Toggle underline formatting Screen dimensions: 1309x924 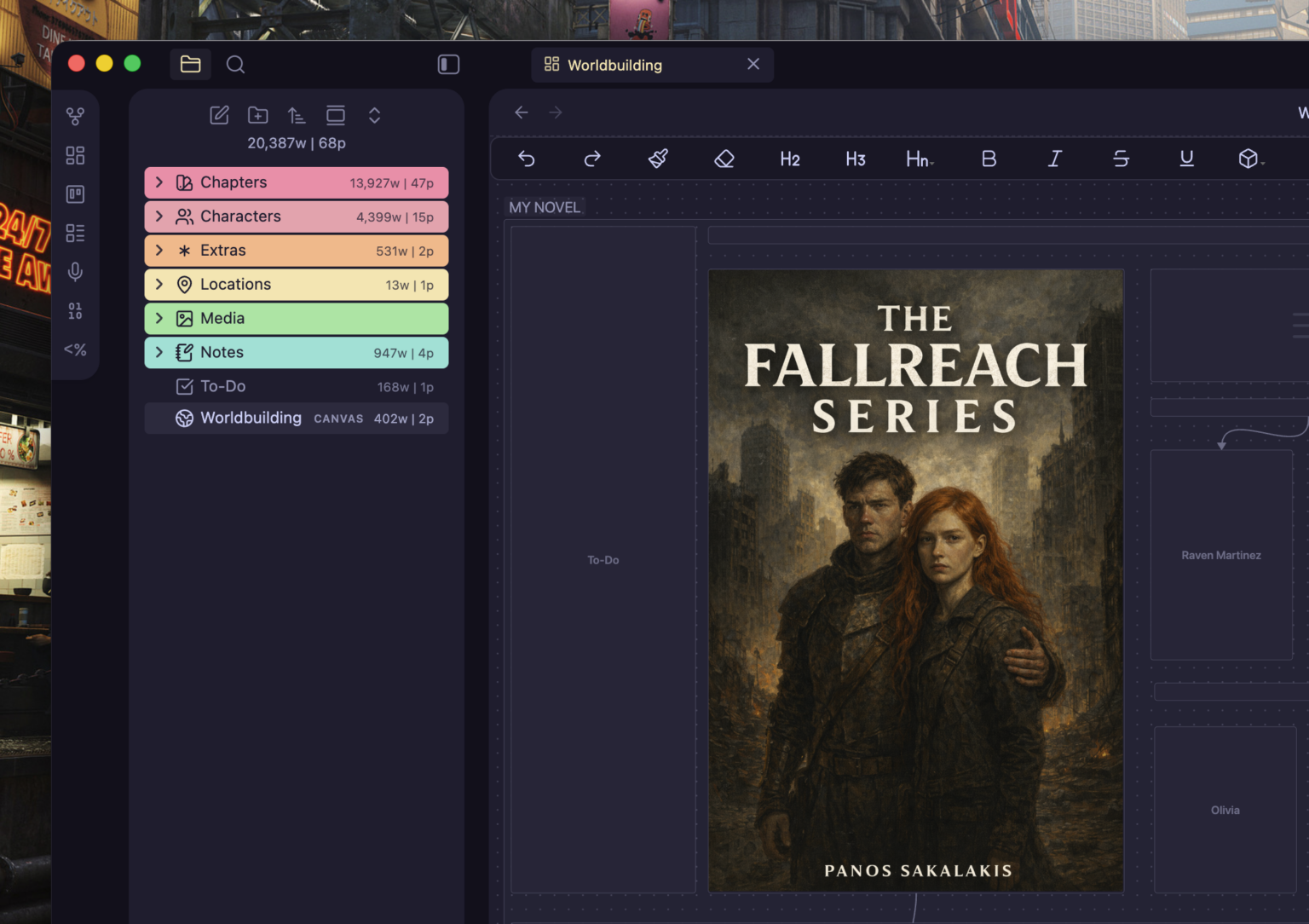(x=1186, y=159)
